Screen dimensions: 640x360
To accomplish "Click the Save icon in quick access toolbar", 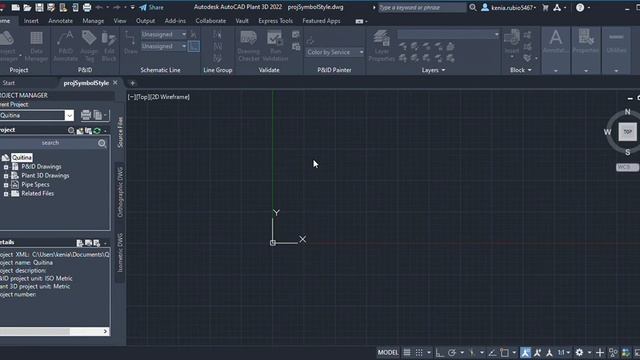I will (39, 7).
